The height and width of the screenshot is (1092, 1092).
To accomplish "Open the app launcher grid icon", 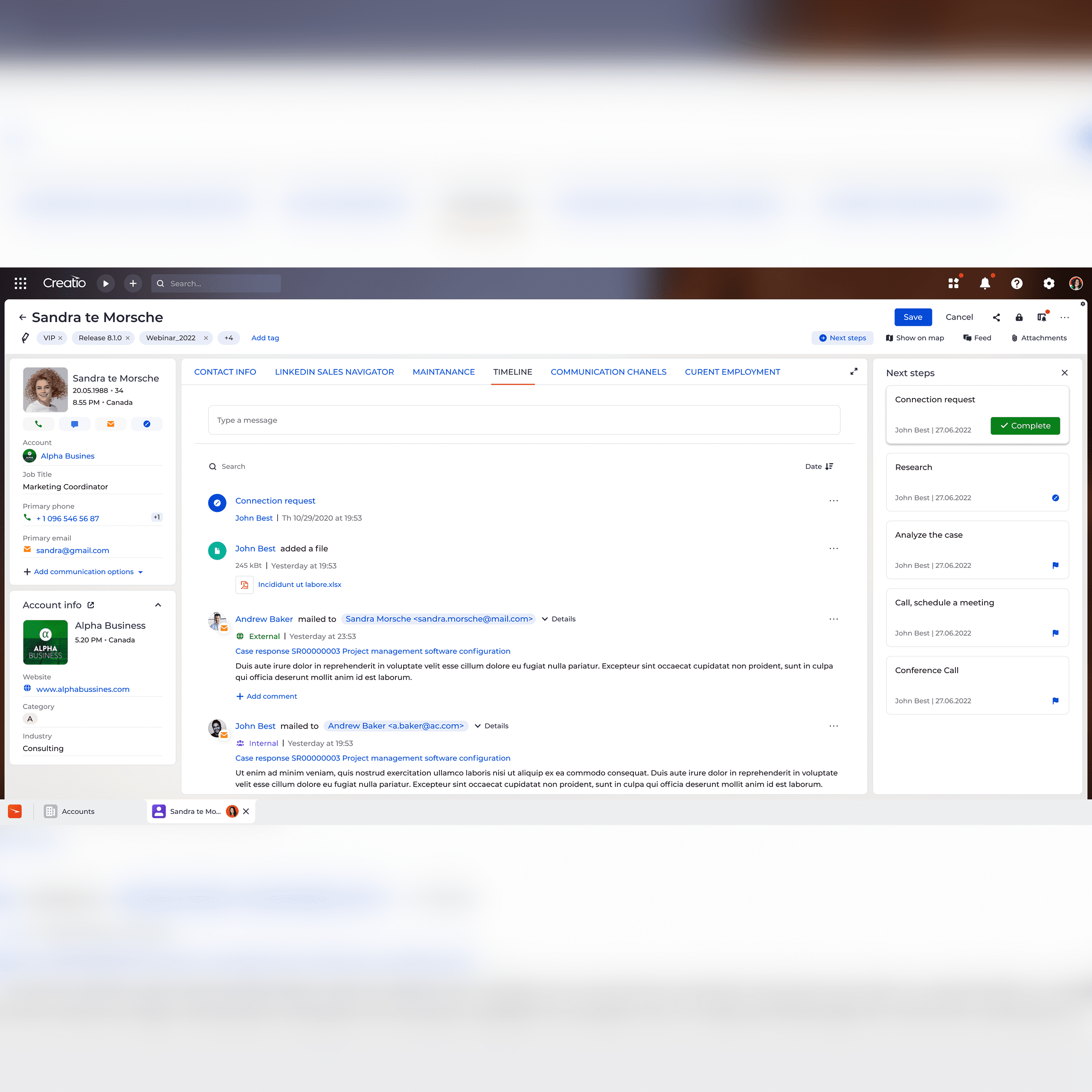I will click(x=20, y=283).
